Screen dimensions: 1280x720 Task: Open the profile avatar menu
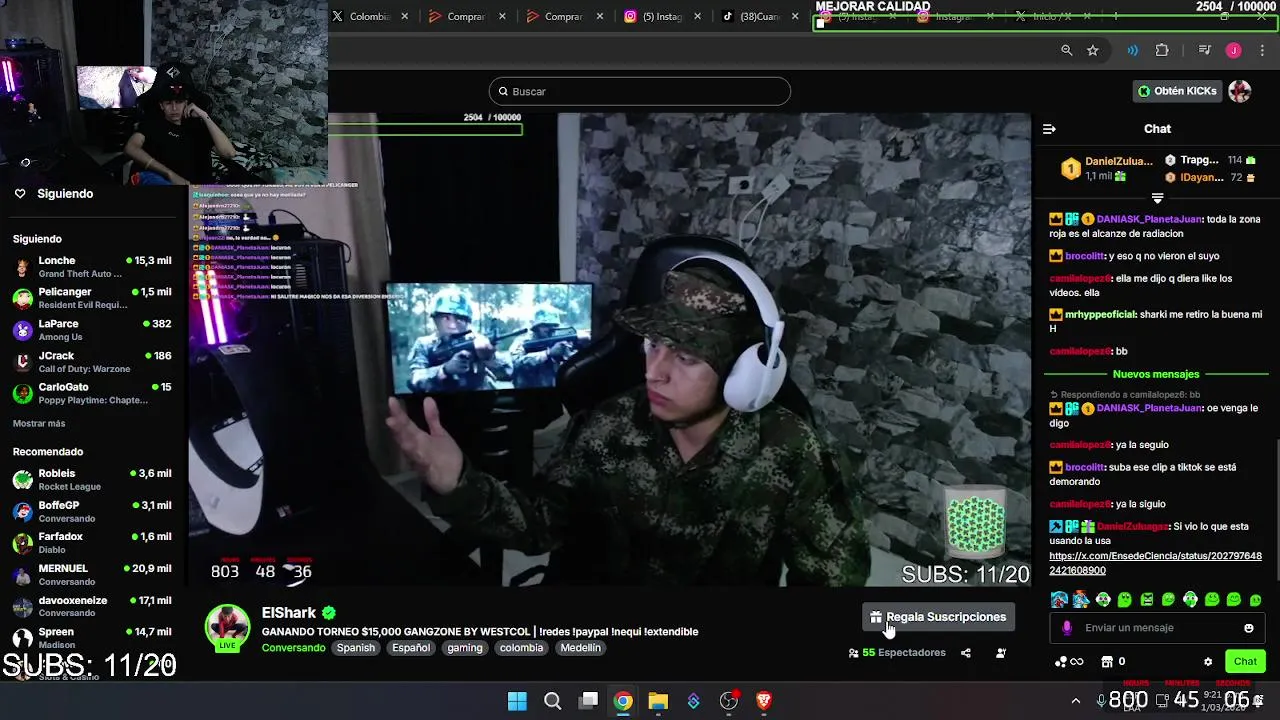coord(1240,91)
